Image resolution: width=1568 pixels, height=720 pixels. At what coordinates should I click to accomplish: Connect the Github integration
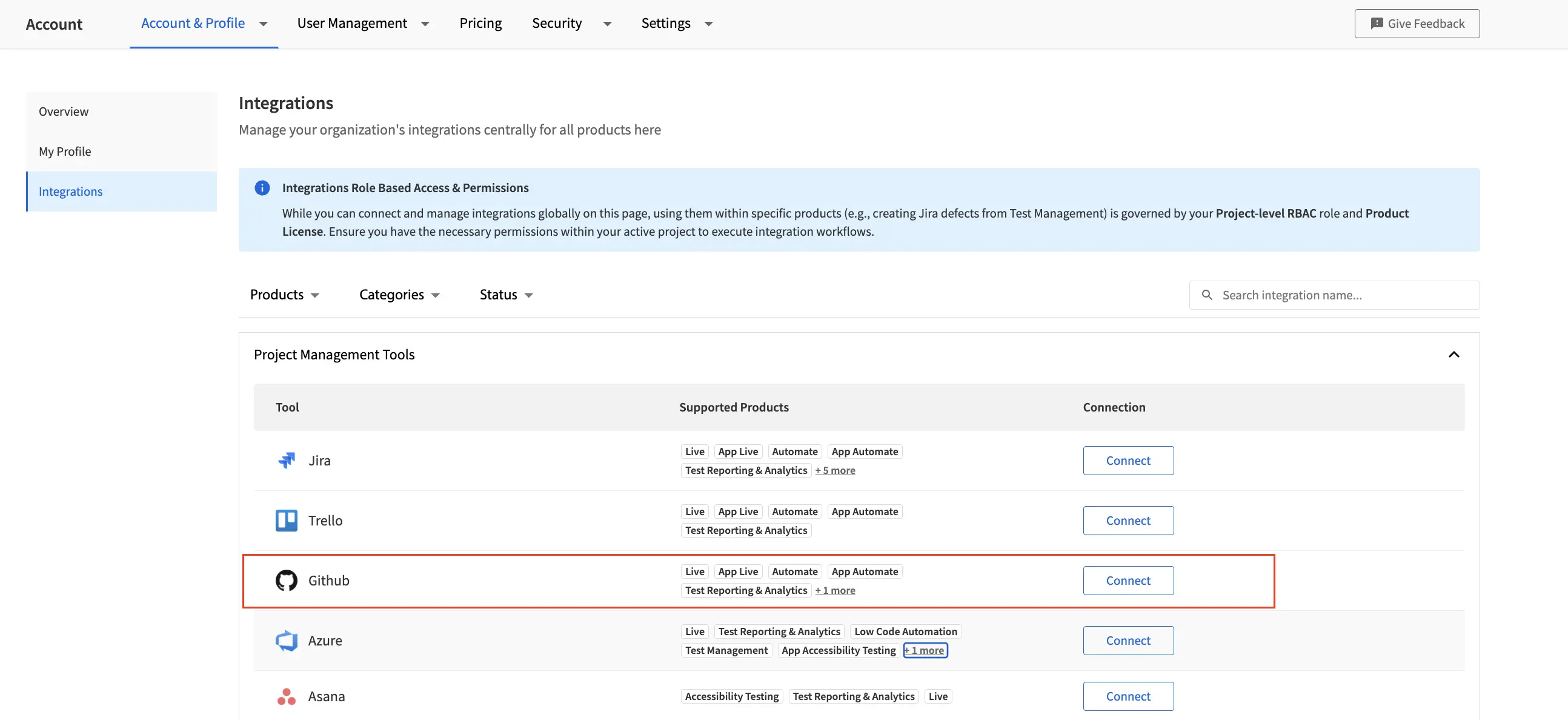tap(1128, 580)
